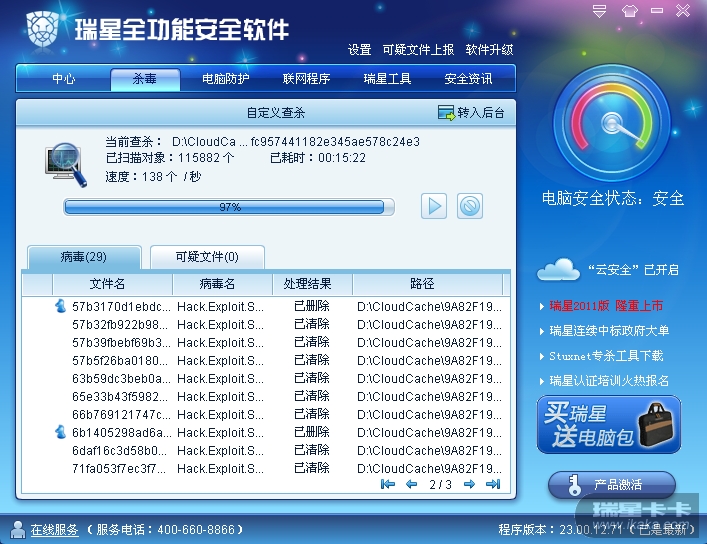Click 软件升级 link
The height and width of the screenshot is (544, 707).
coord(489,50)
